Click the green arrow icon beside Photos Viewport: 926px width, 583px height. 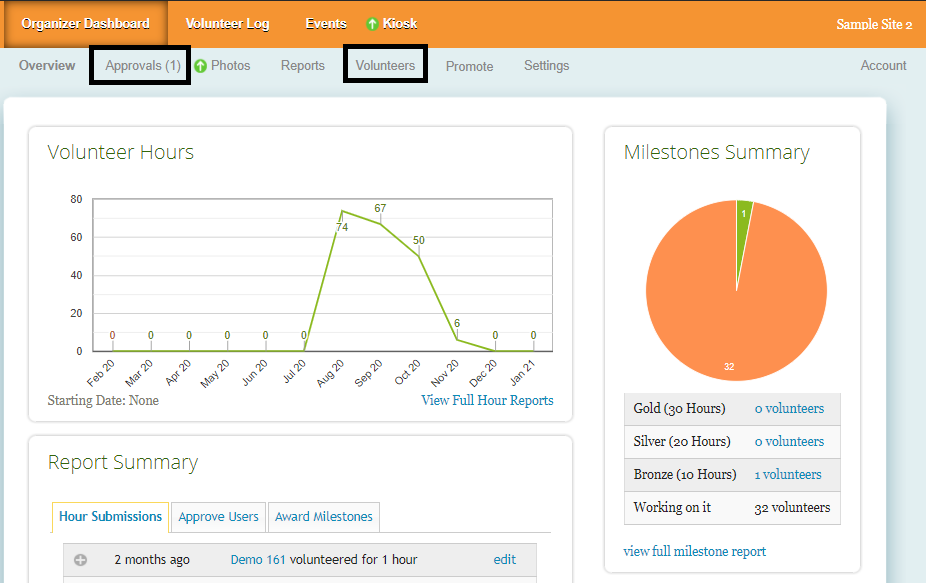click(200, 66)
